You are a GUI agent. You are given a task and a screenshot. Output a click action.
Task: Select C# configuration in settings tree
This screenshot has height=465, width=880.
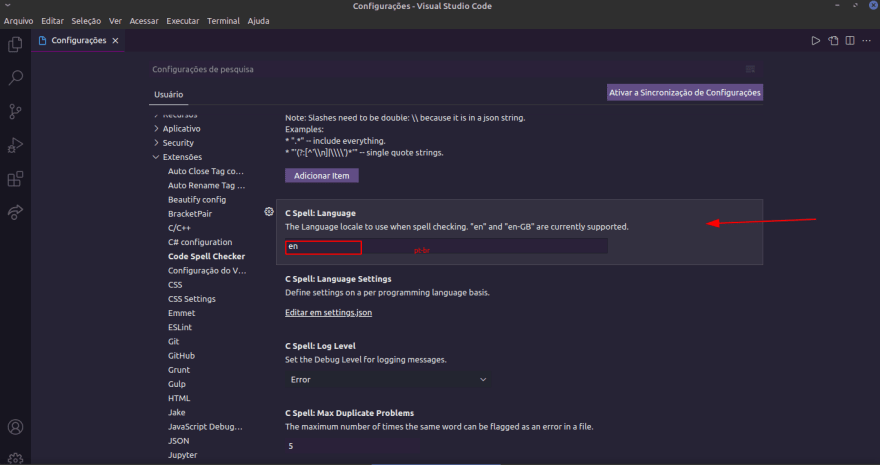pyautogui.click(x=200, y=242)
